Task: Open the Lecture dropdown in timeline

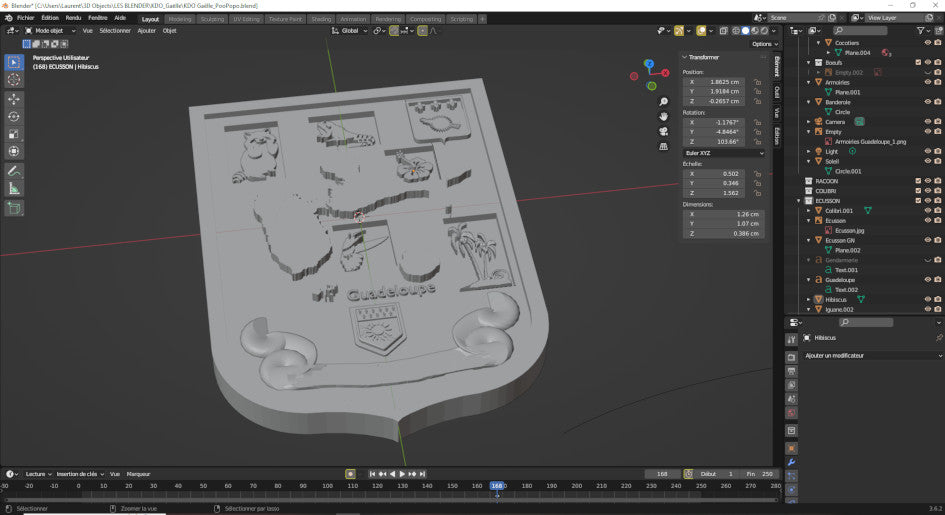Action: tap(38, 474)
